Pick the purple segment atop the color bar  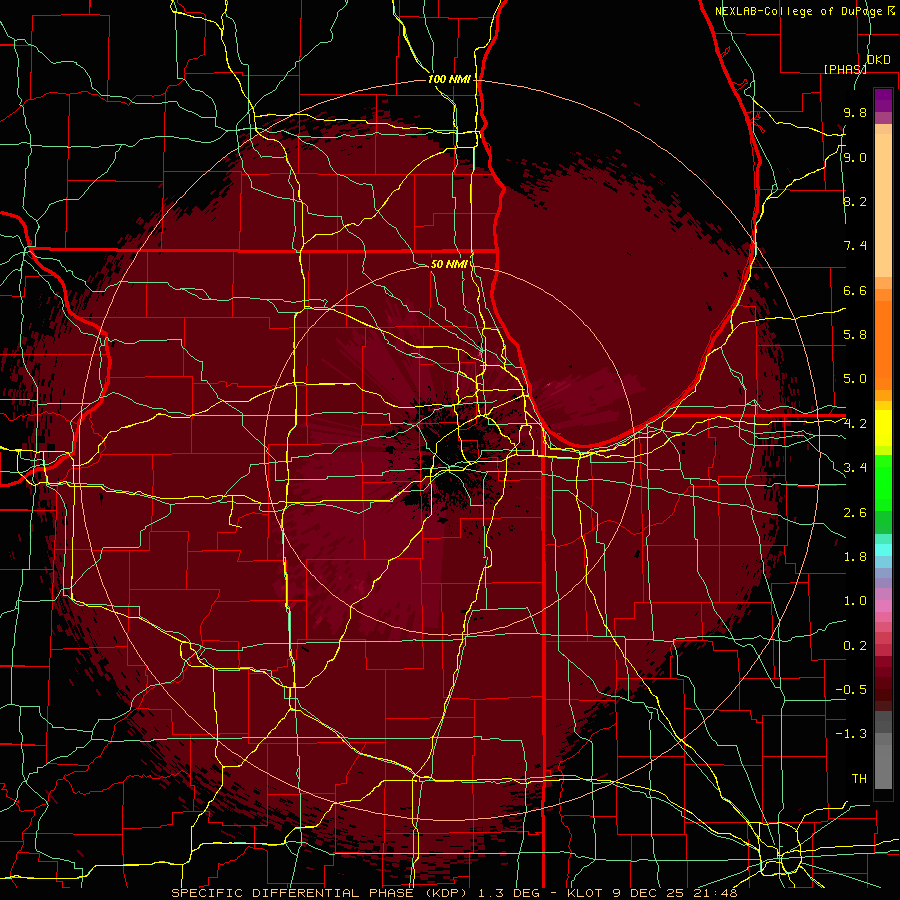click(x=883, y=100)
